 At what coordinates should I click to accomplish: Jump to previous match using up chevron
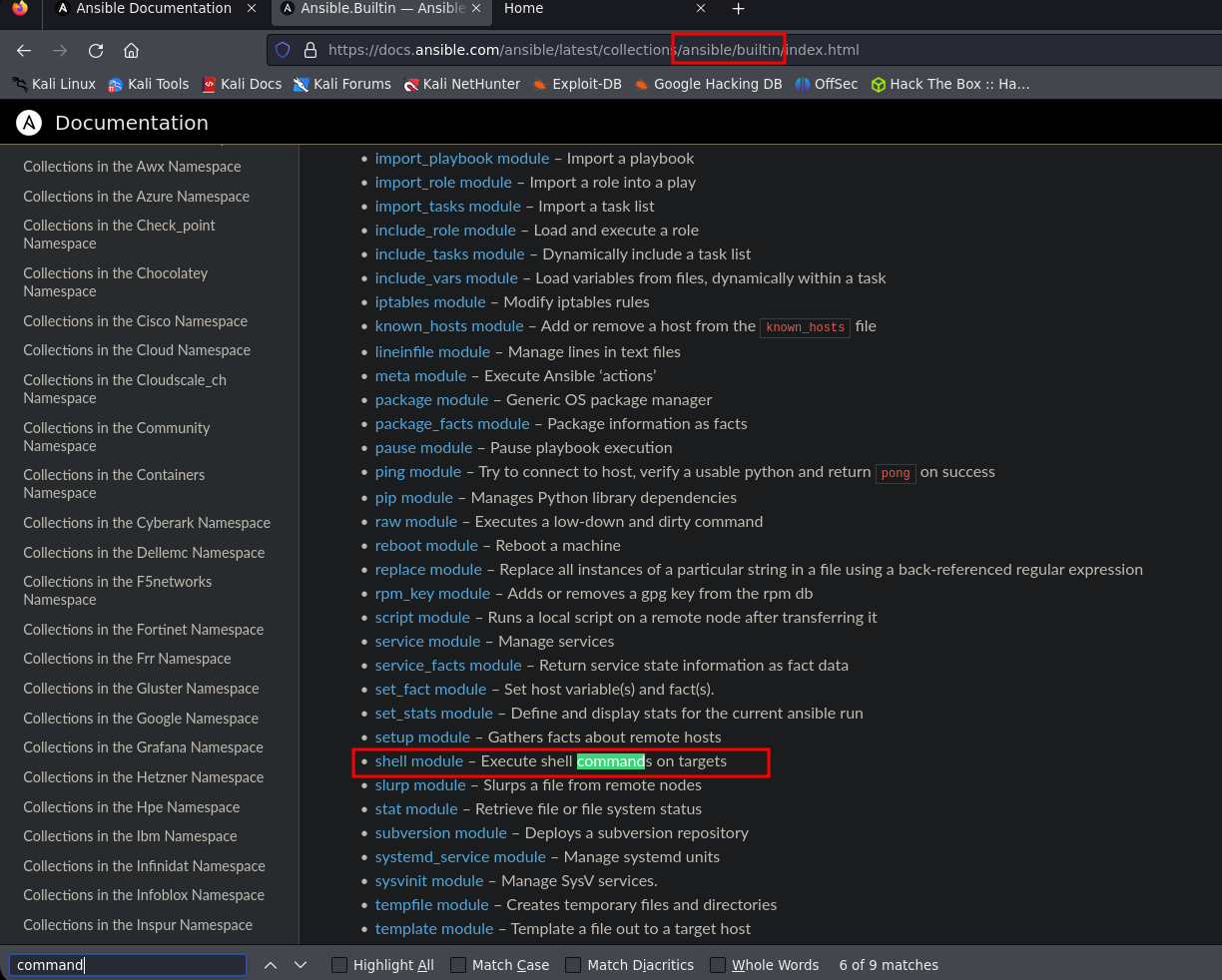(x=271, y=965)
